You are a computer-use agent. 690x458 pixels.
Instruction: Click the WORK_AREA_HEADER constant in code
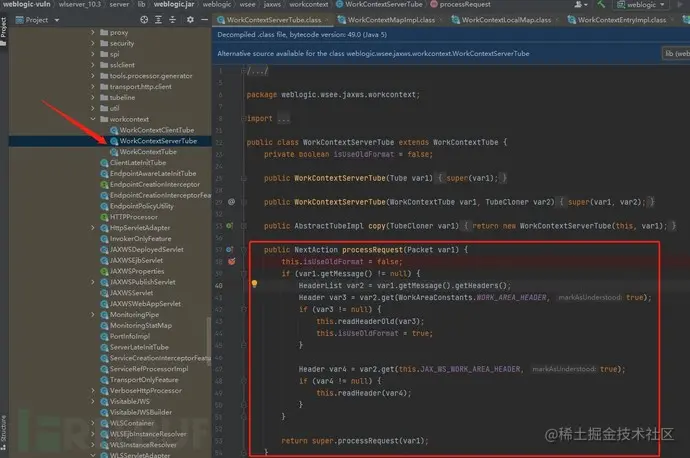pyautogui.click(x=512, y=297)
